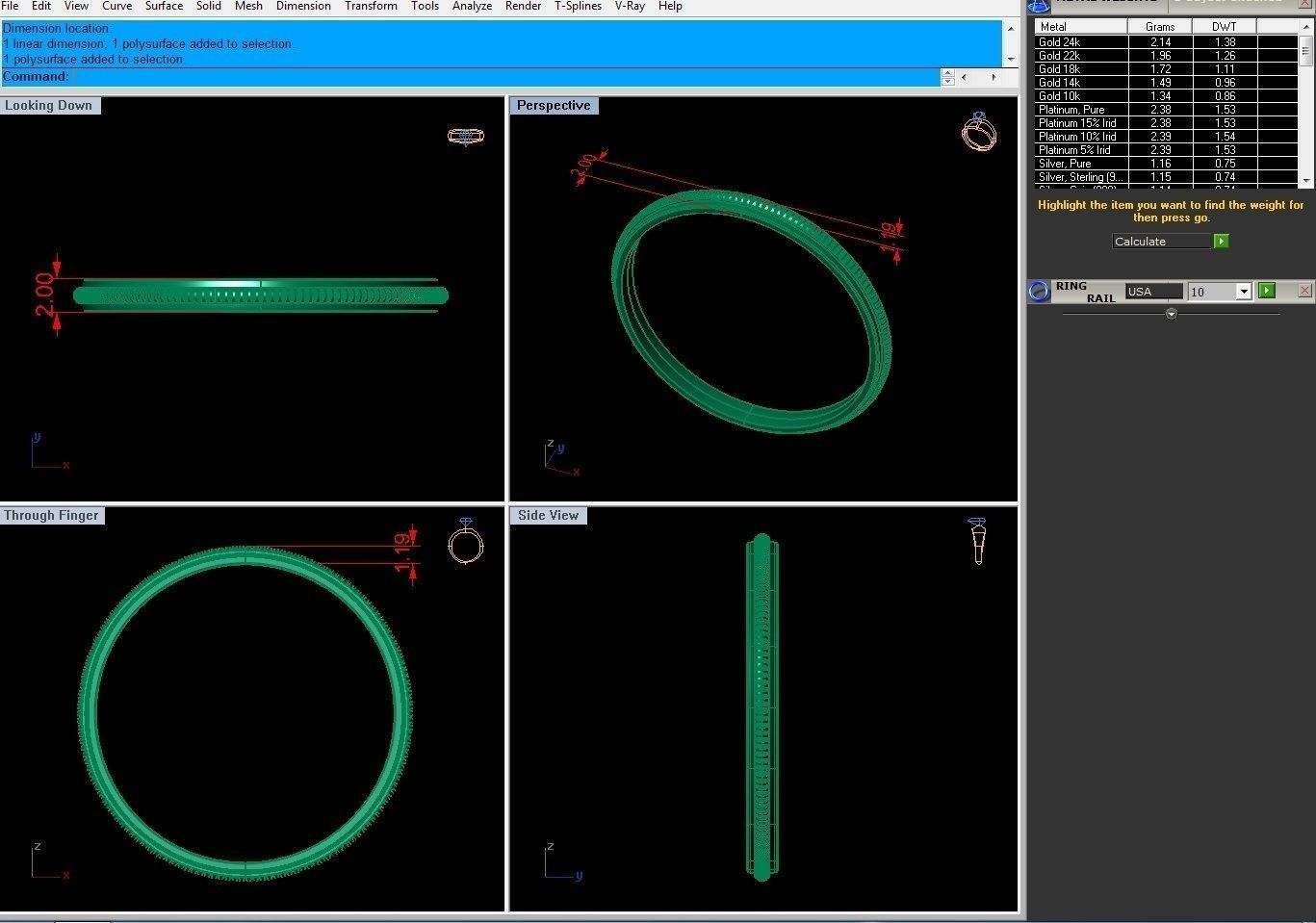
Task: Open the Solid menu
Action: click(209, 6)
